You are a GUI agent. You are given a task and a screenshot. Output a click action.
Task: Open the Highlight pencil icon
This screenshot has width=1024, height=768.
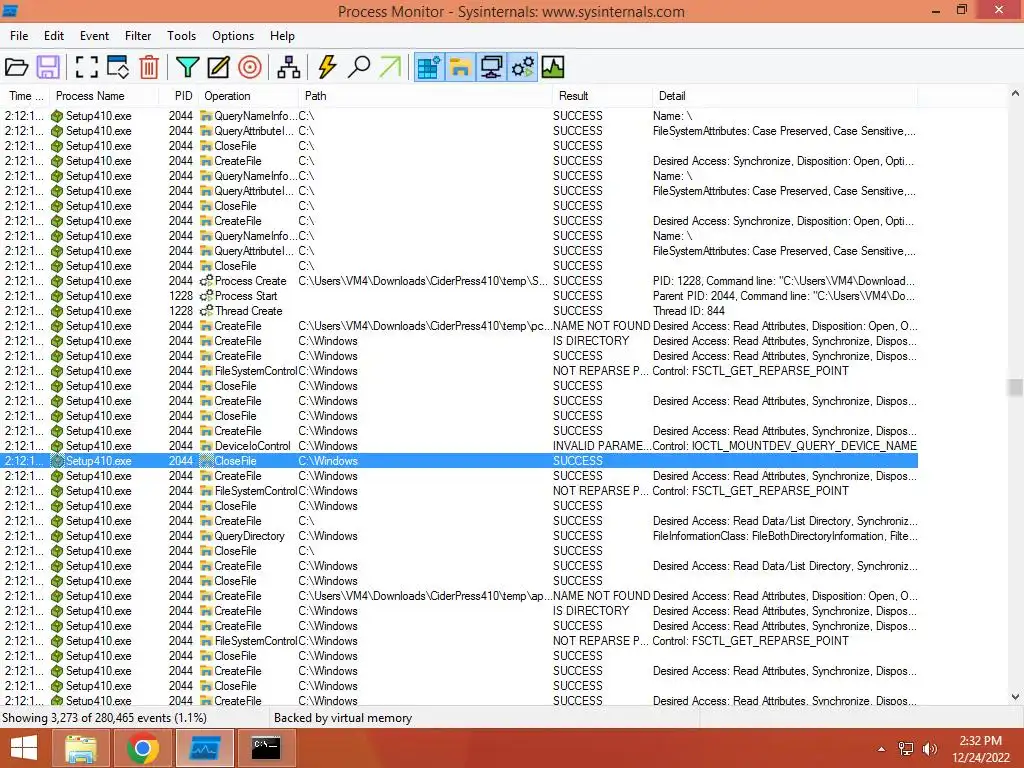pos(218,67)
